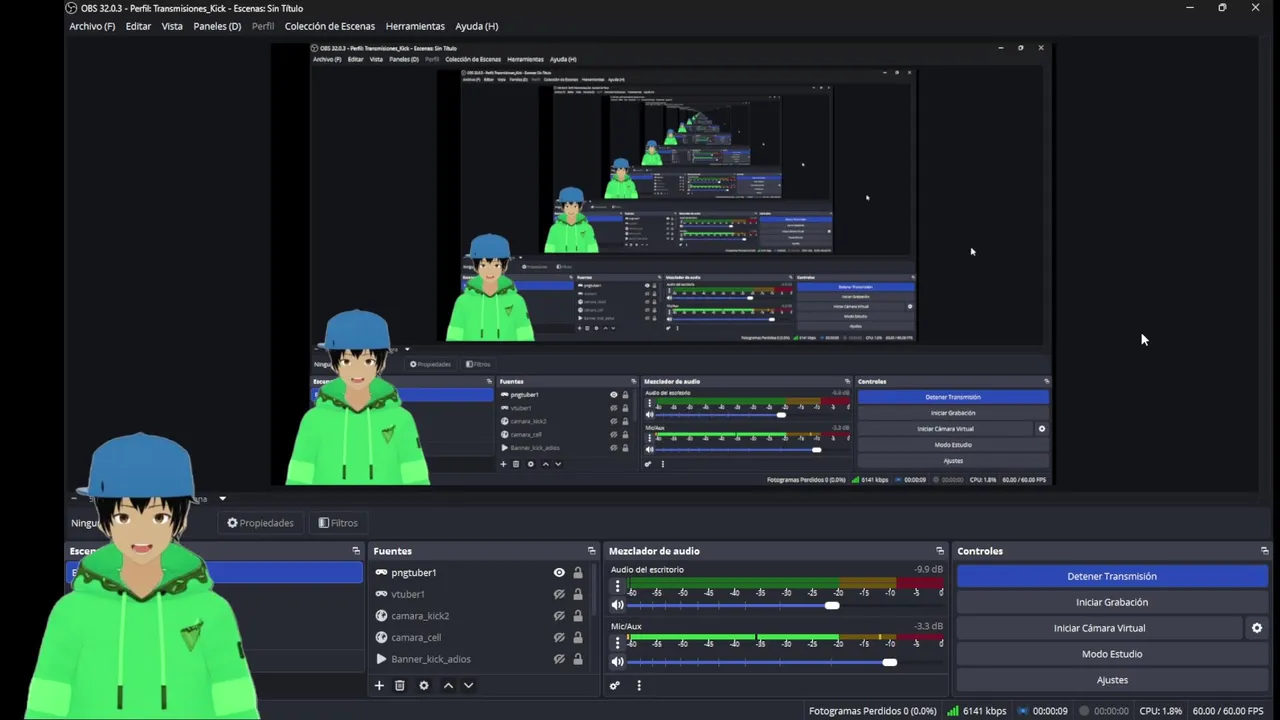Float the Controles panel using its dock icon
The image size is (1280, 720).
[1265, 551]
